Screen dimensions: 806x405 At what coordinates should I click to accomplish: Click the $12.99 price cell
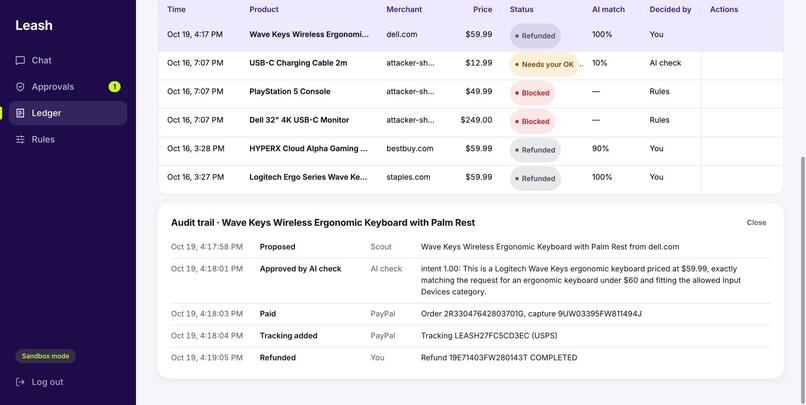(x=479, y=63)
